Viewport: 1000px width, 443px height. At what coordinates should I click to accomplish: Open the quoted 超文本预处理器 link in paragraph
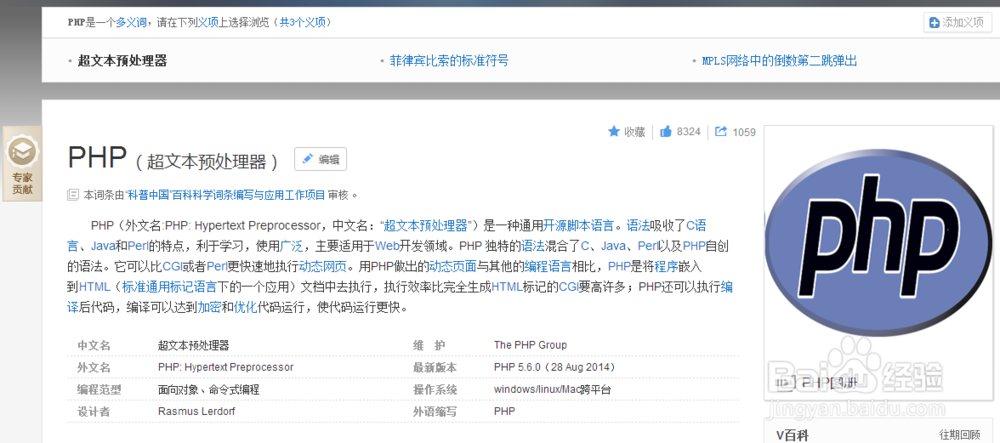[425, 225]
